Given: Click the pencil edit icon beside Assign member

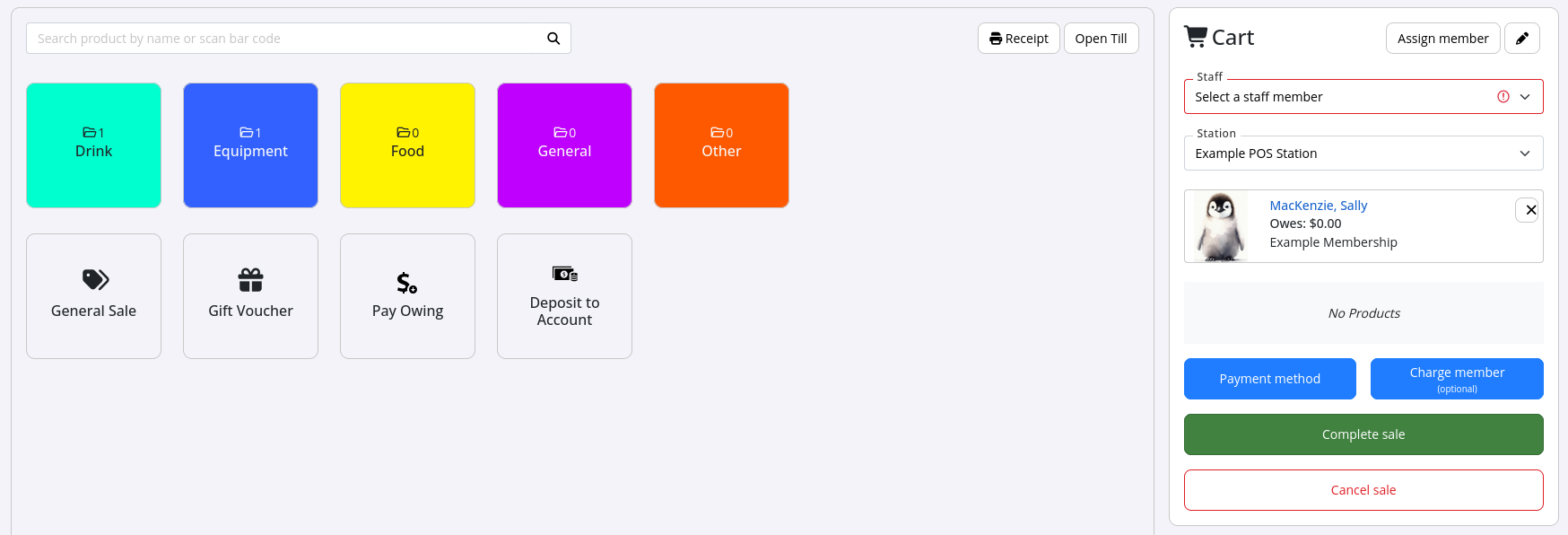Looking at the screenshot, I should click(x=1521, y=39).
